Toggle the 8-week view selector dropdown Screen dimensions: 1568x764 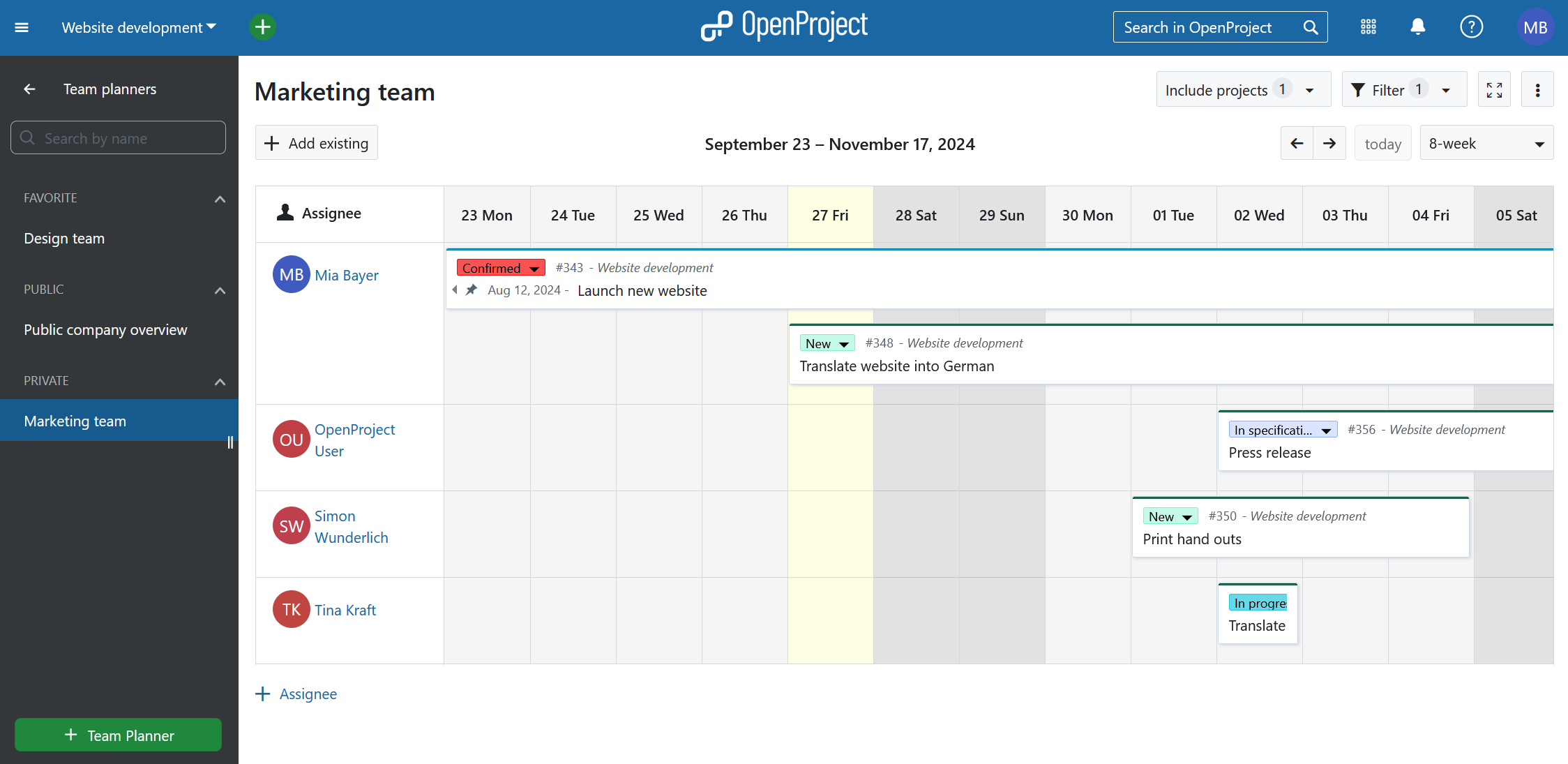pyautogui.click(x=1486, y=143)
